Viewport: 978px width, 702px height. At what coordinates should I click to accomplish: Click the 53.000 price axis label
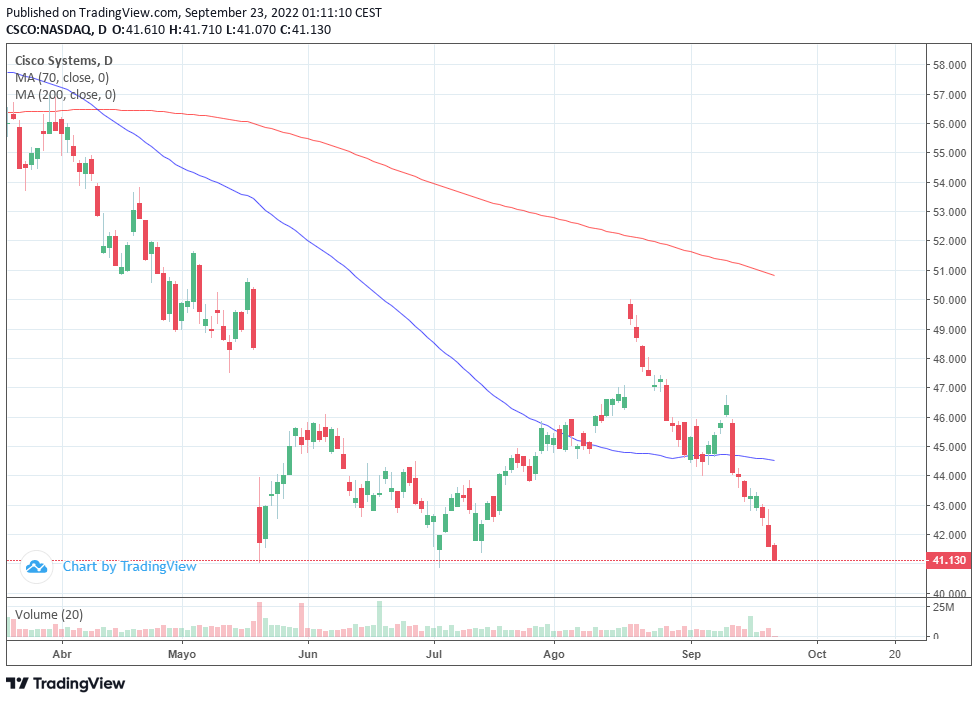[x=949, y=212]
